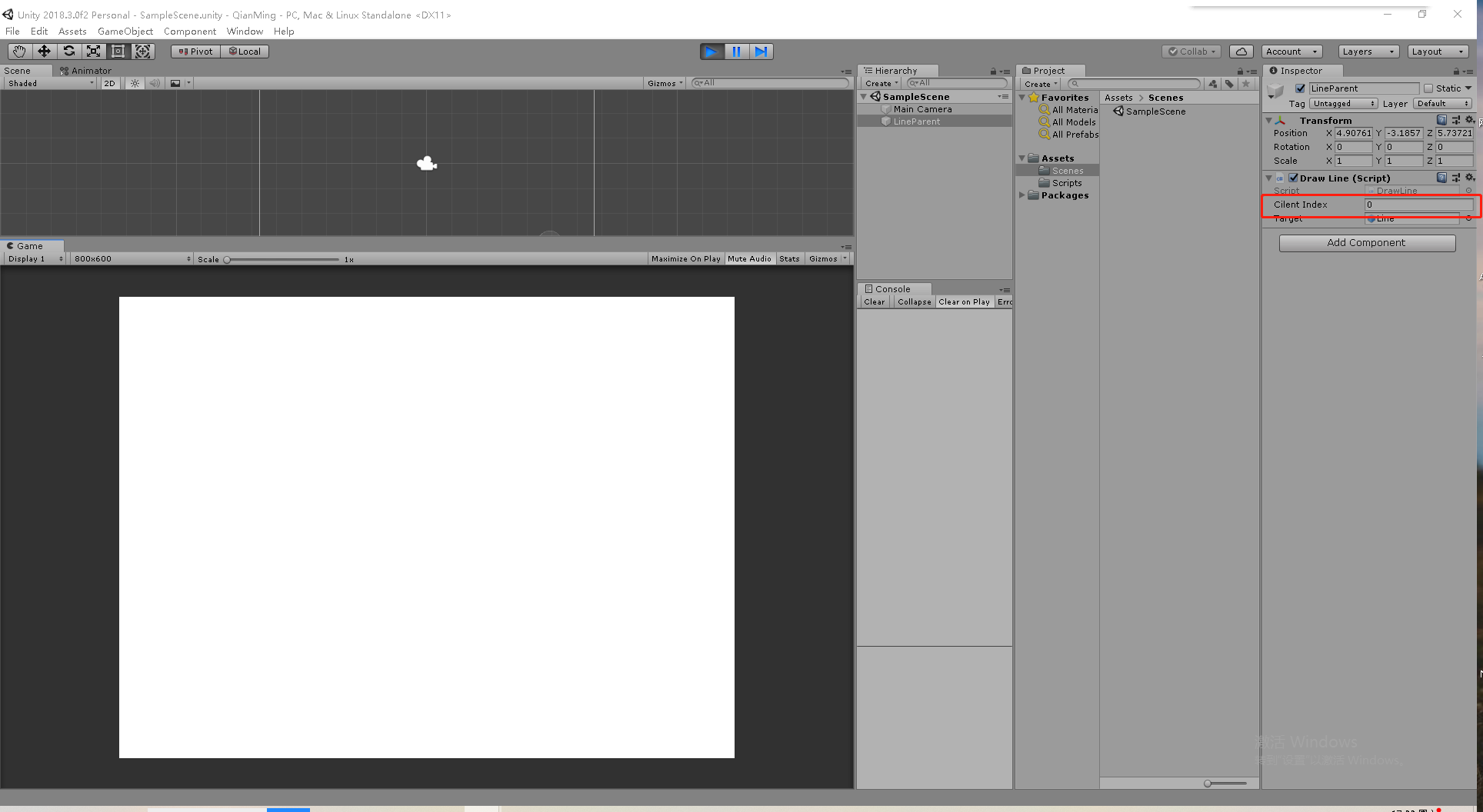Open Draw Line script gear menu
Viewport: 1483px width, 812px height.
coord(1469,178)
